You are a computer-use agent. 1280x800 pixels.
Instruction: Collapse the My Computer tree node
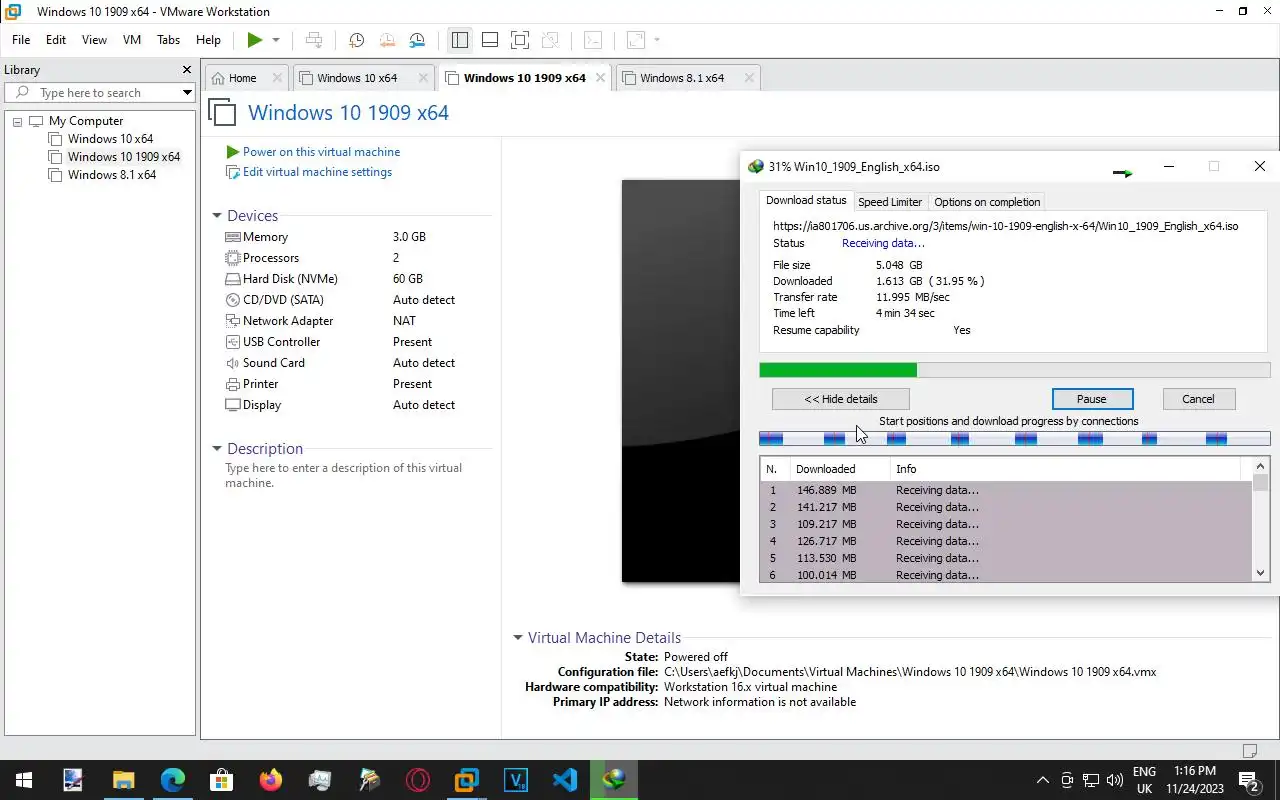click(17, 121)
